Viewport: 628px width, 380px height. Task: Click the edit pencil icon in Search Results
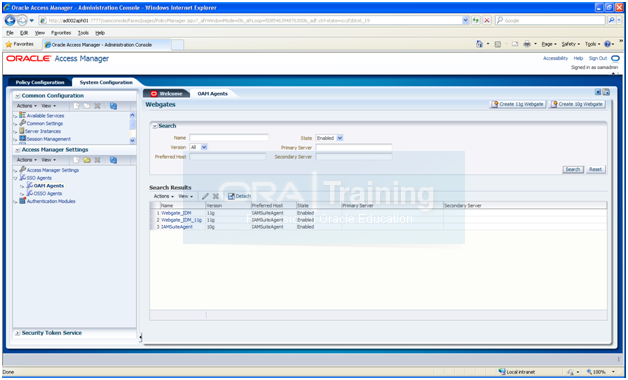tap(205, 196)
